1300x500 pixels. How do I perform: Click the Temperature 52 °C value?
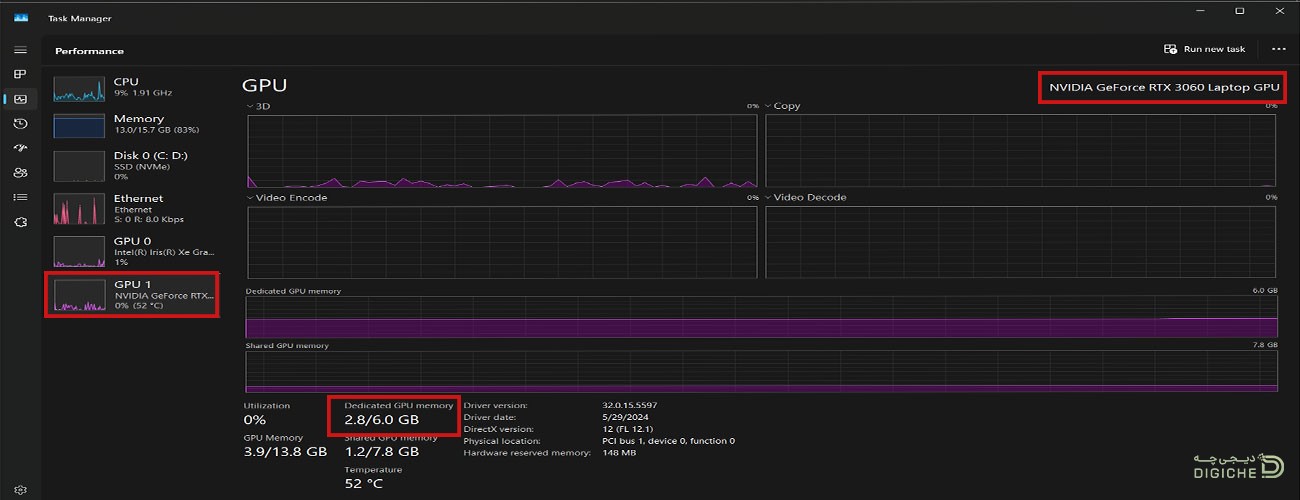[x=363, y=484]
